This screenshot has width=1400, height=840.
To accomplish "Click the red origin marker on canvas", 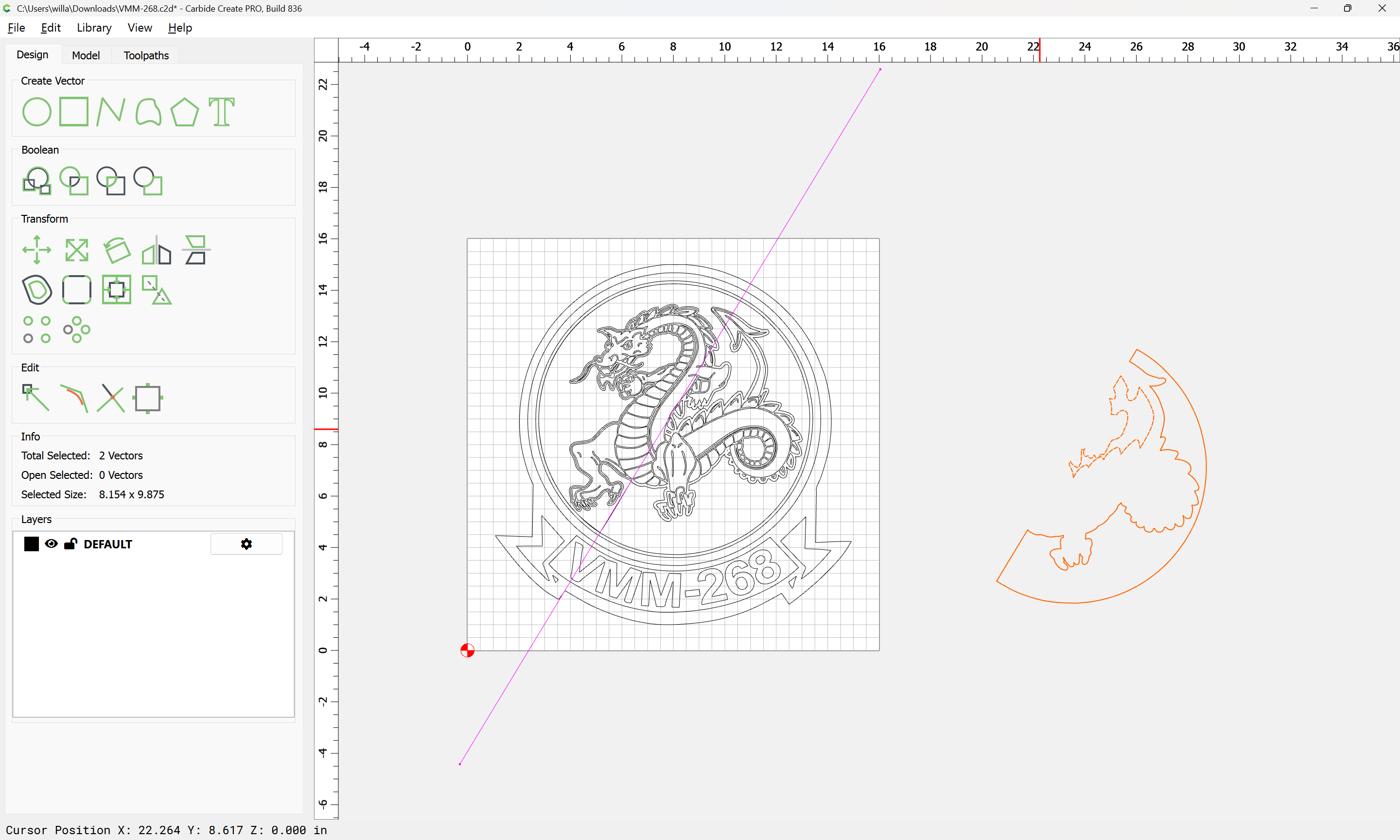I will pyautogui.click(x=468, y=650).
